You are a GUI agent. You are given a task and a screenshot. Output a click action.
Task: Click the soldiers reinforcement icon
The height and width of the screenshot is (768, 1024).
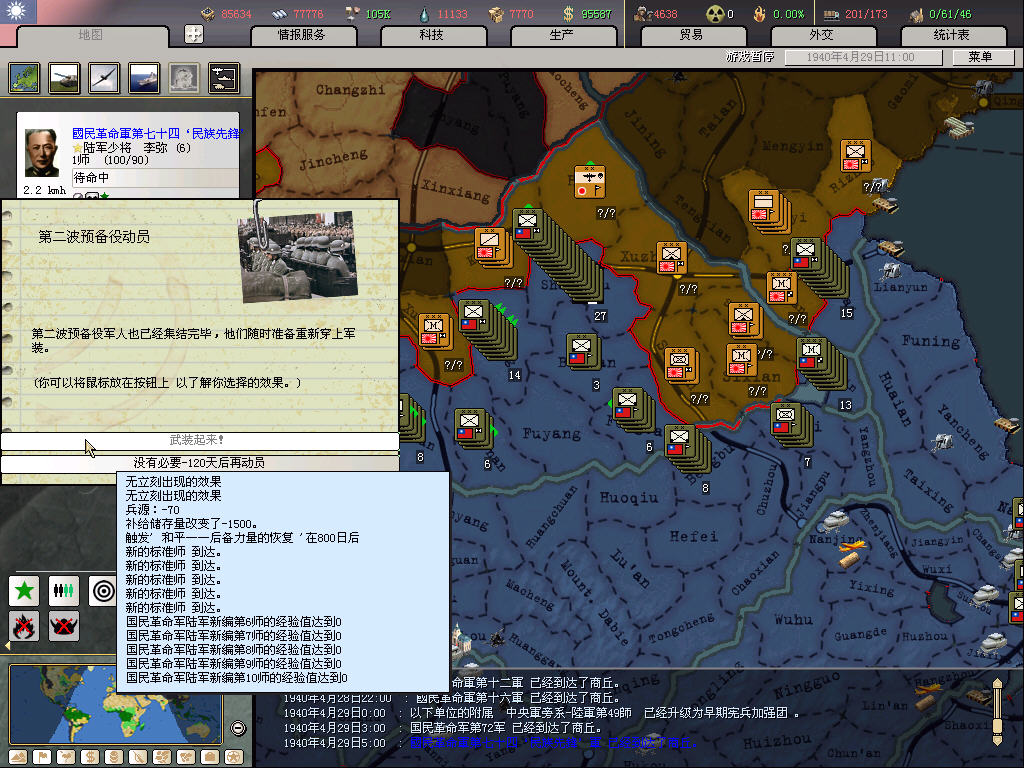click(x=64, y=590)
